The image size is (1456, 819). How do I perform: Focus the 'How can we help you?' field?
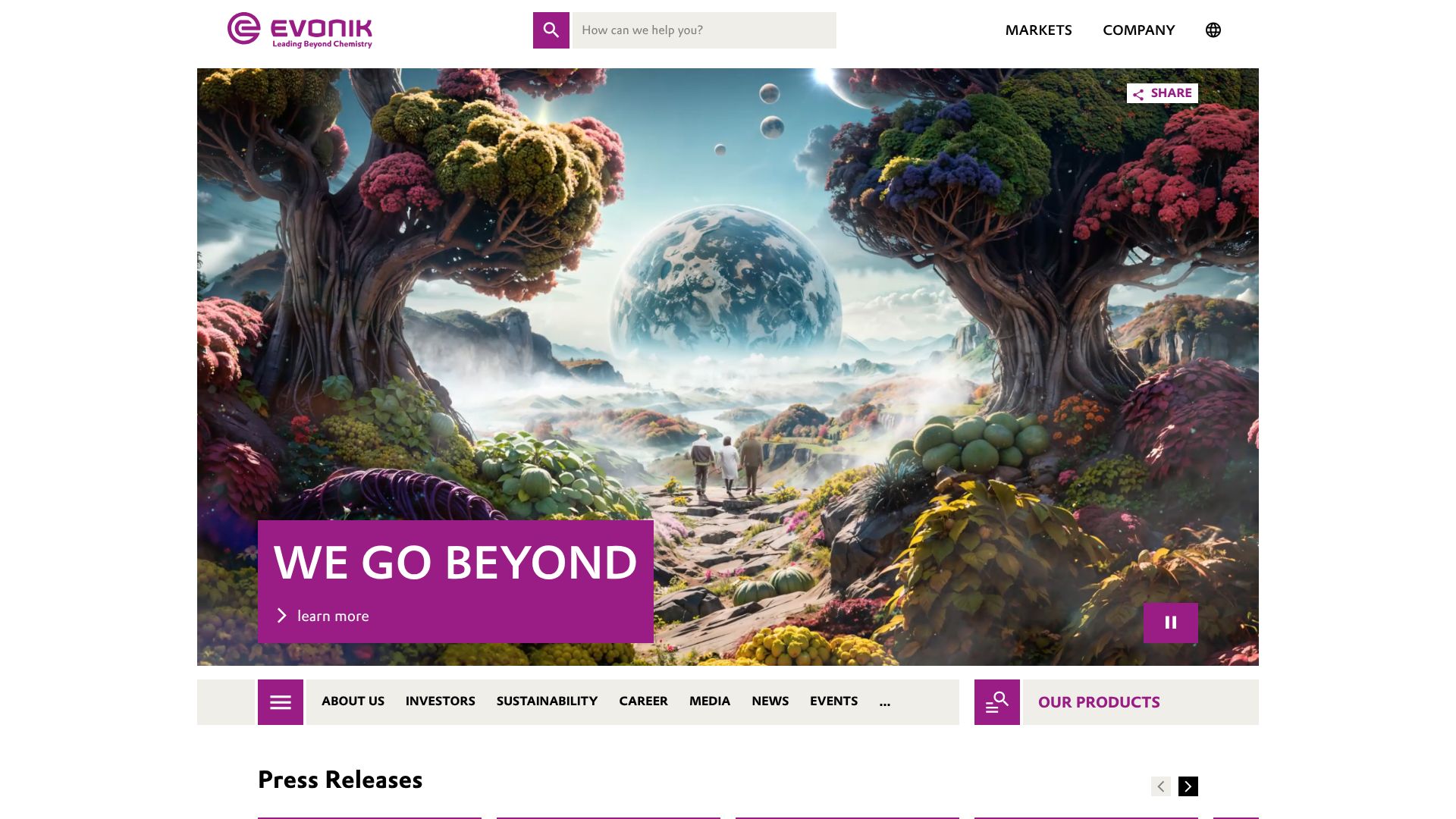pyautogui.click(x=704, y=30)
